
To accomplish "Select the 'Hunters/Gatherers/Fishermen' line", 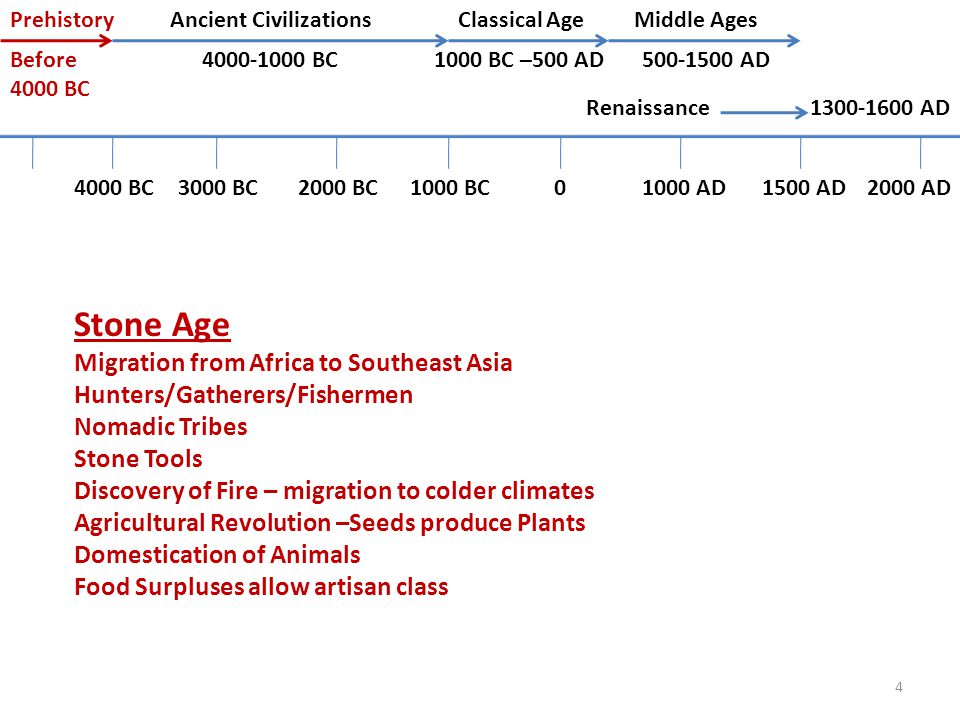I will tap(244, 395).
